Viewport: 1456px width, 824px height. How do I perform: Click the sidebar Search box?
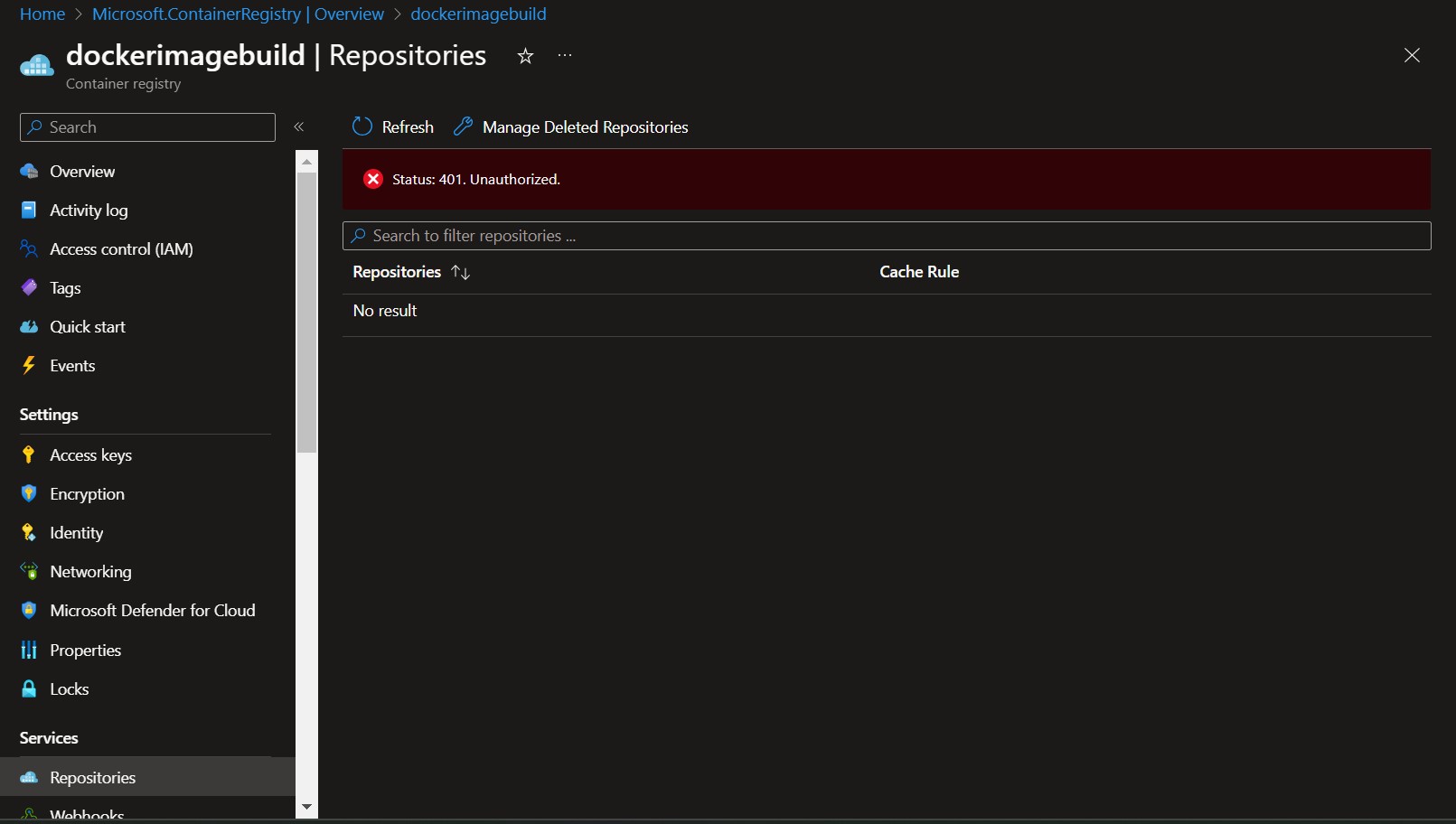pyautogui.click(x=147, y=127)
